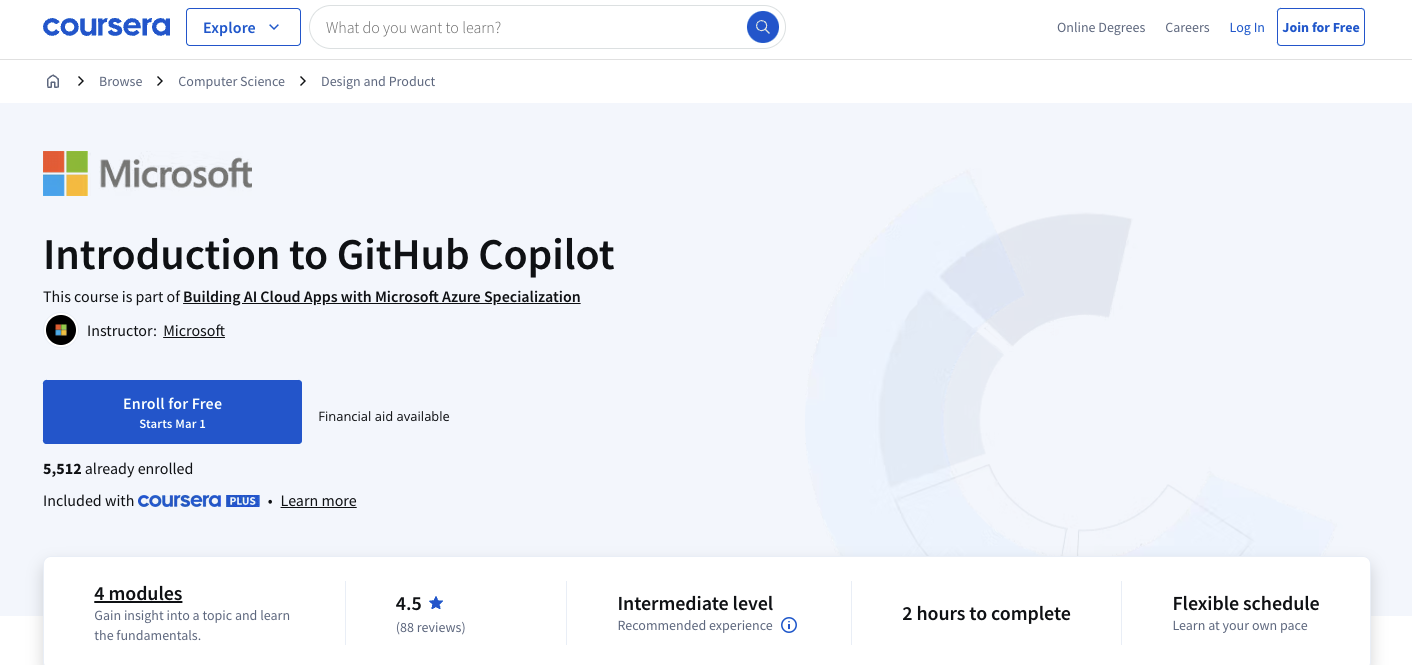The image size is (1412, 665).
Task: Click the Microsoft logo above course title
Action: click(x=147, y=172)
